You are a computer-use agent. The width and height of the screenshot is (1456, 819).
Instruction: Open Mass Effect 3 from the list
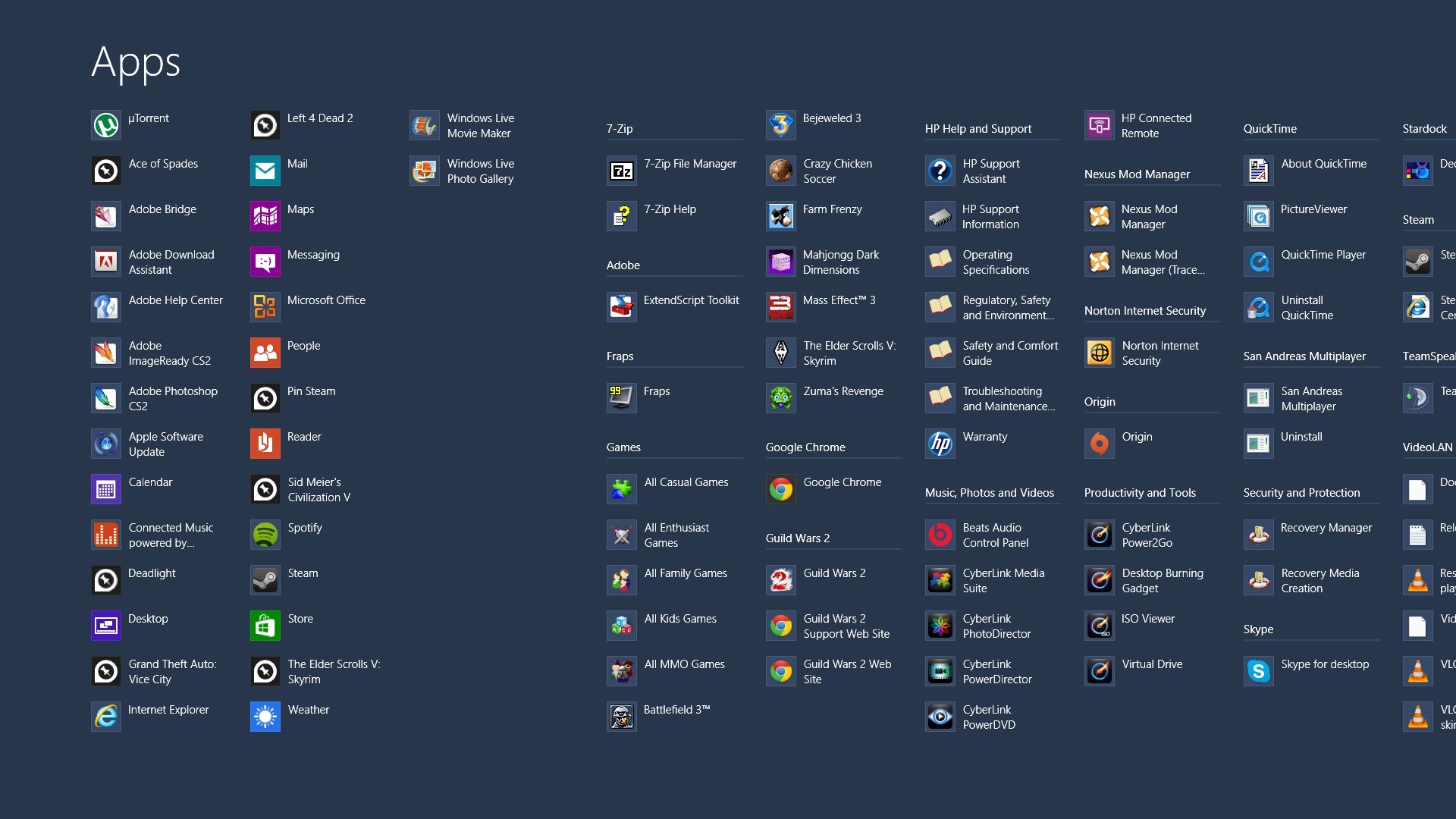click(x=839, y=300)
